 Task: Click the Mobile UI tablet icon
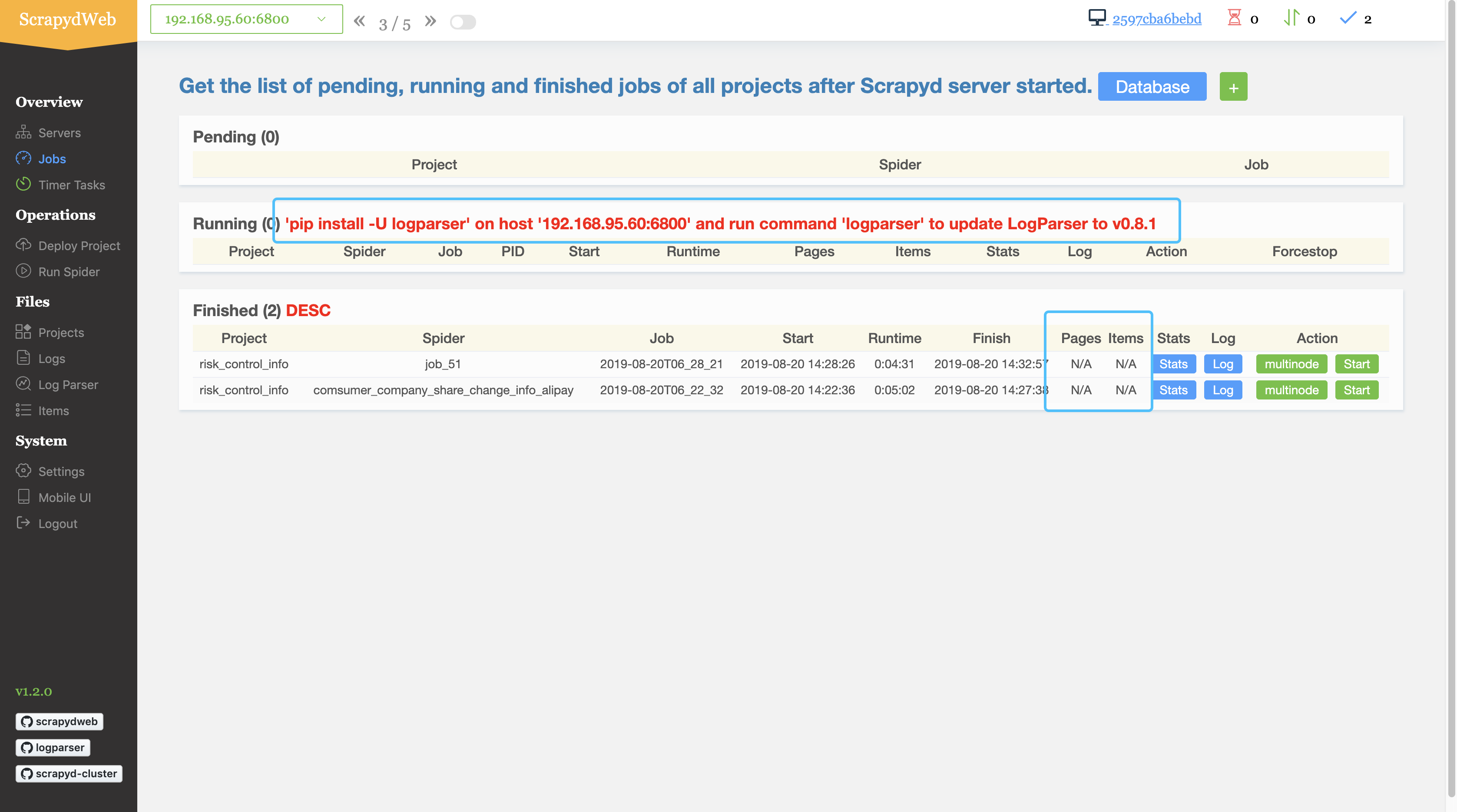(23, 496)
